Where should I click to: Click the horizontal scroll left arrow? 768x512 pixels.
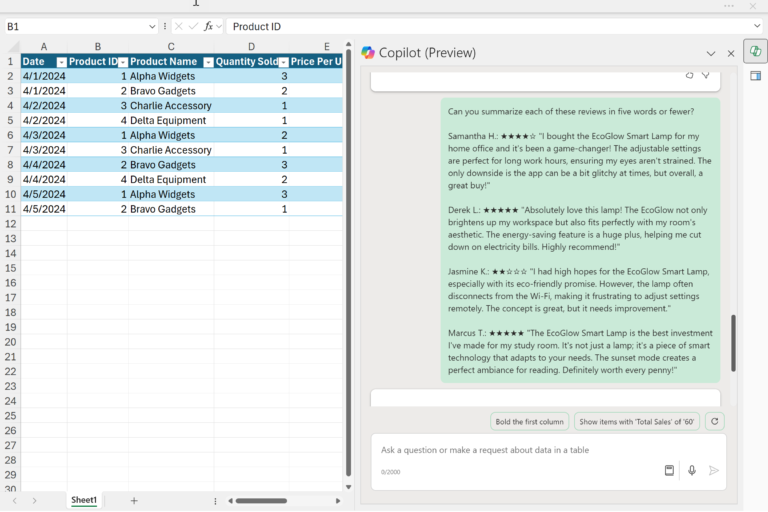point(230,501)
